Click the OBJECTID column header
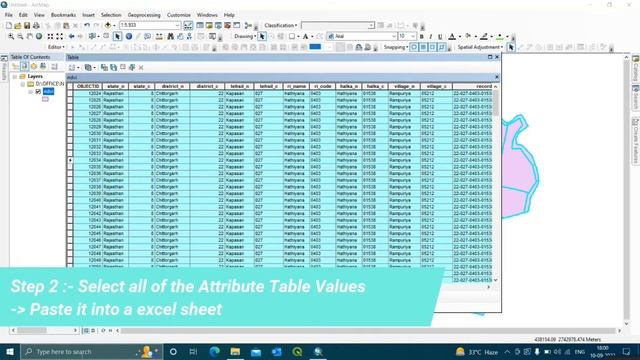640x360 pixels. tap(88, 87)
